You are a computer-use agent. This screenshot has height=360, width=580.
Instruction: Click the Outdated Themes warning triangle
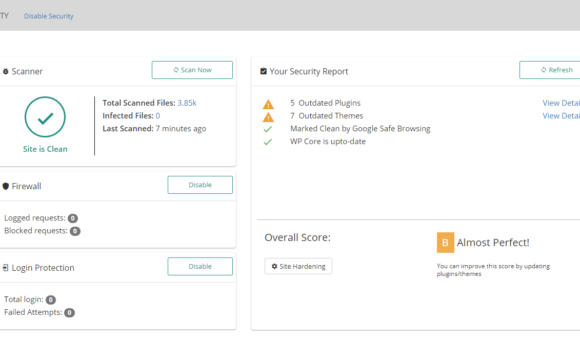point(268,117)
